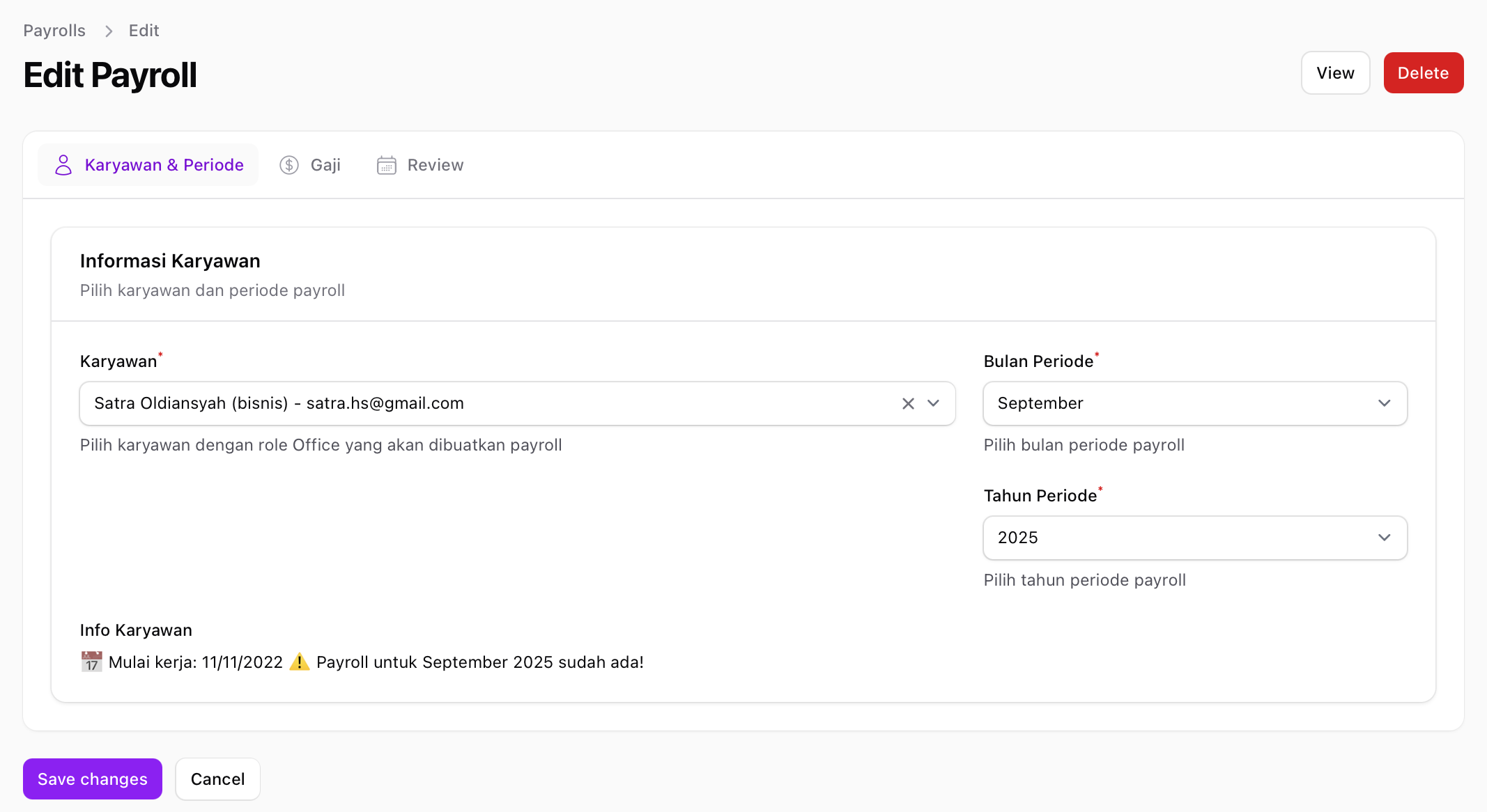The width and height of the screenshot is (1487, 812).
Task: Click the red Delete button
Action: [x=1423, y=73]
